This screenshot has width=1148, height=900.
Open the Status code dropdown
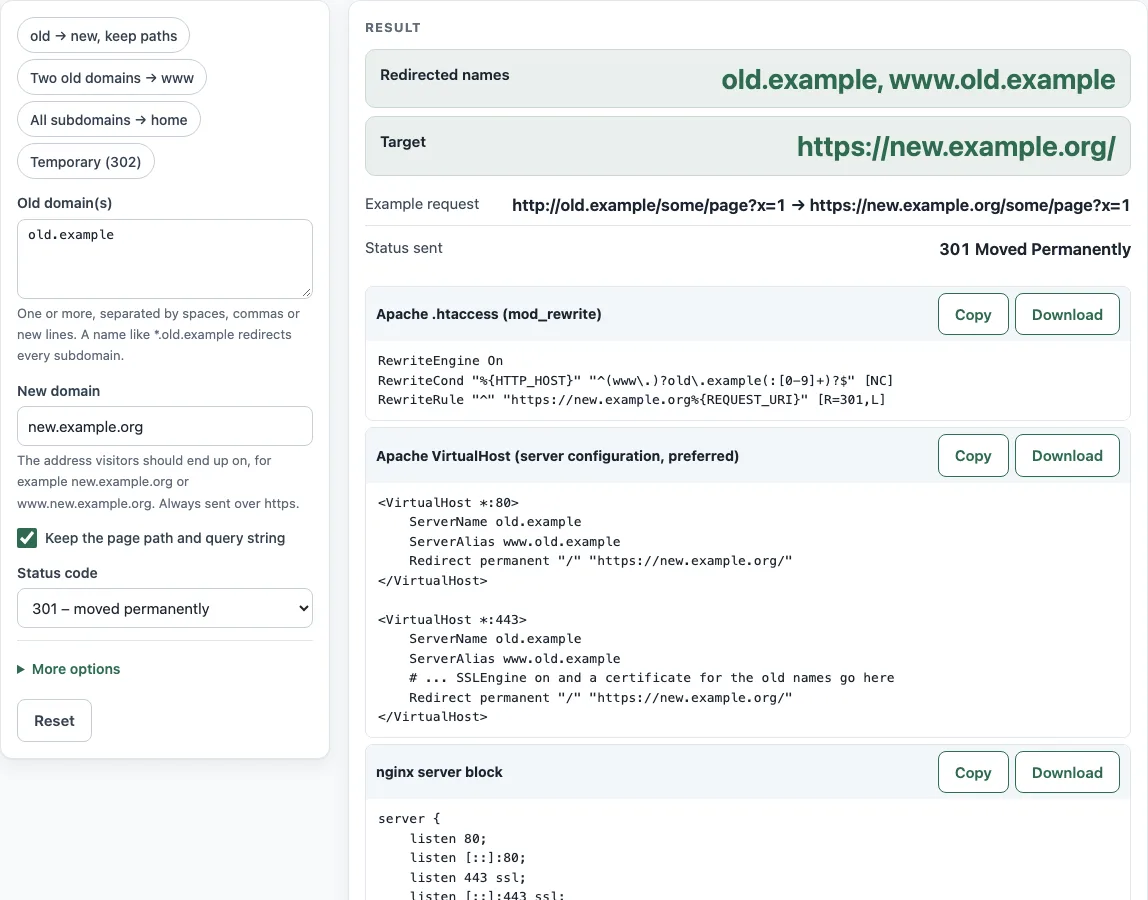pyautogui.click(x=165, y=609)
